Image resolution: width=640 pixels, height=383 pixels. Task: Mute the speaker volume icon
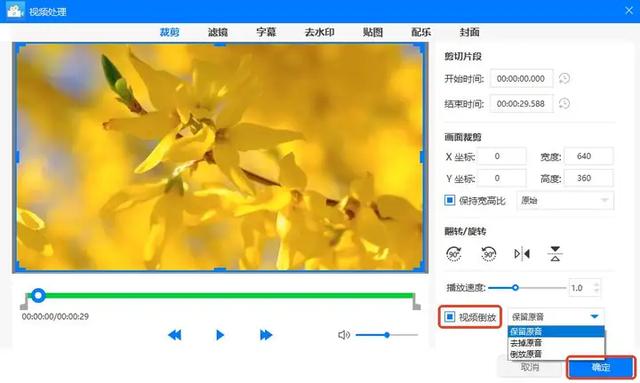[344, 335]
